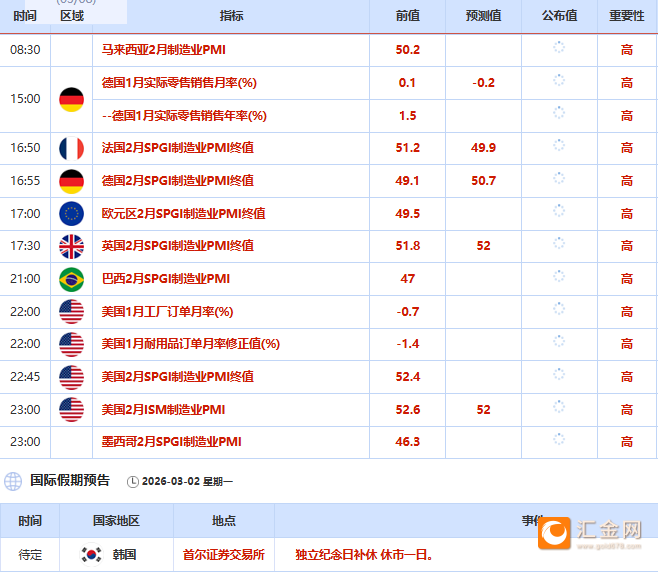This screenshot has width=658, height=572.
Task: Click the US flag beside 美国2月ISM制造业PMI
Action: tap(71, 410)
